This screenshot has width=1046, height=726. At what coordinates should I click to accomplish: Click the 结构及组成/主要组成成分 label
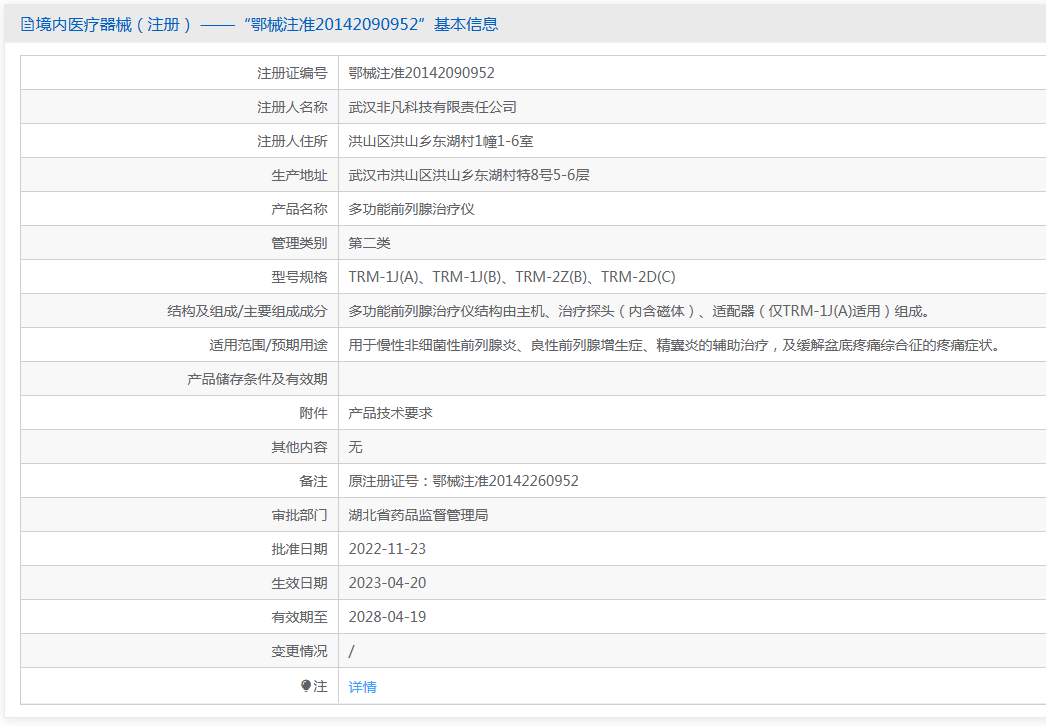247,311
